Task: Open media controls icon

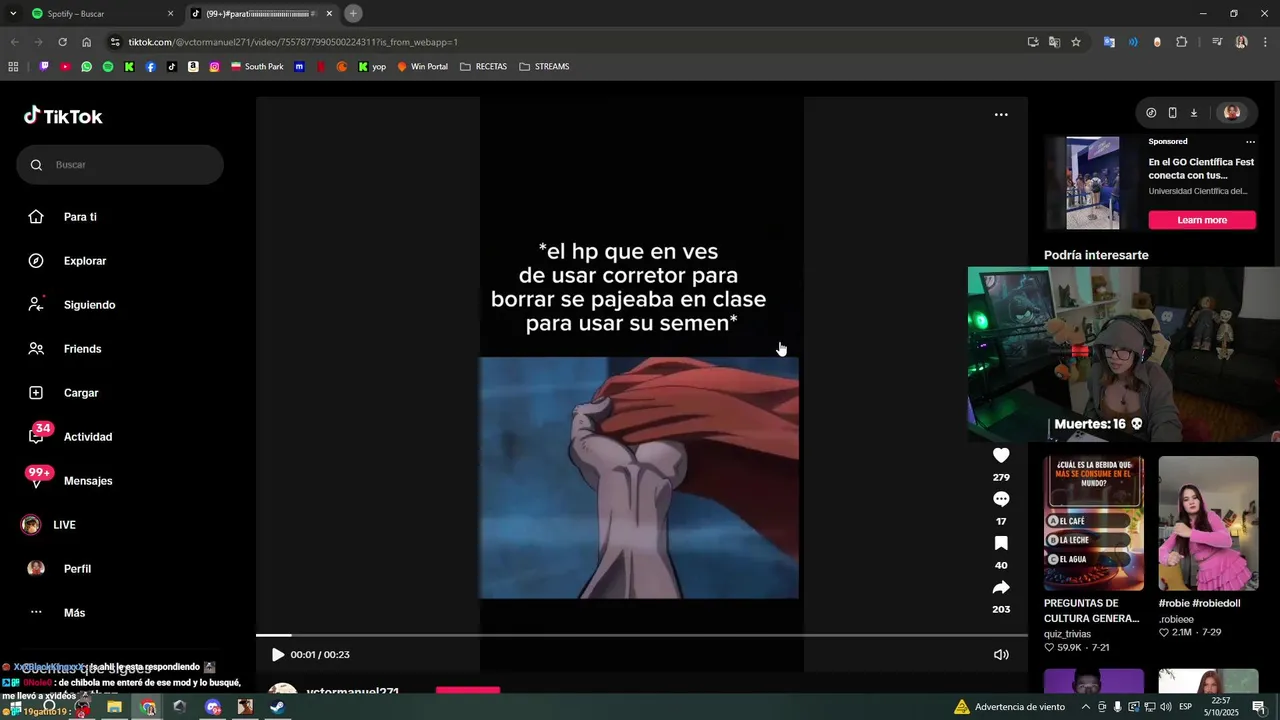Action: click(x=1217, y=42)
